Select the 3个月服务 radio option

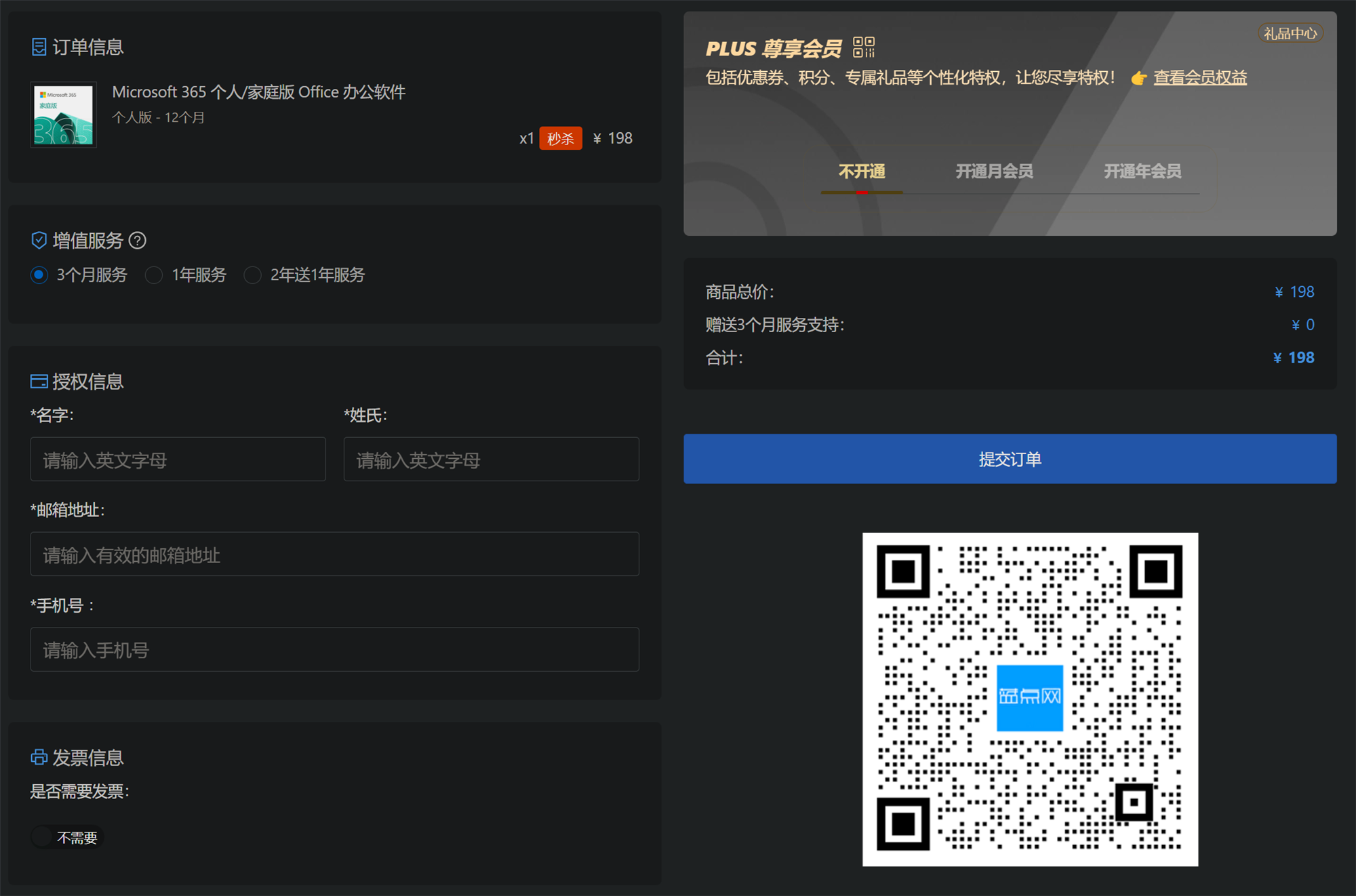(x=39, y=274)
